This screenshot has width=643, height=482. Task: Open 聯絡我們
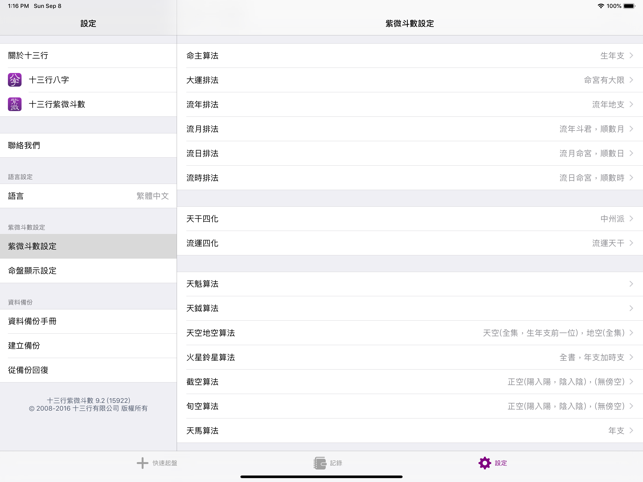88,145
